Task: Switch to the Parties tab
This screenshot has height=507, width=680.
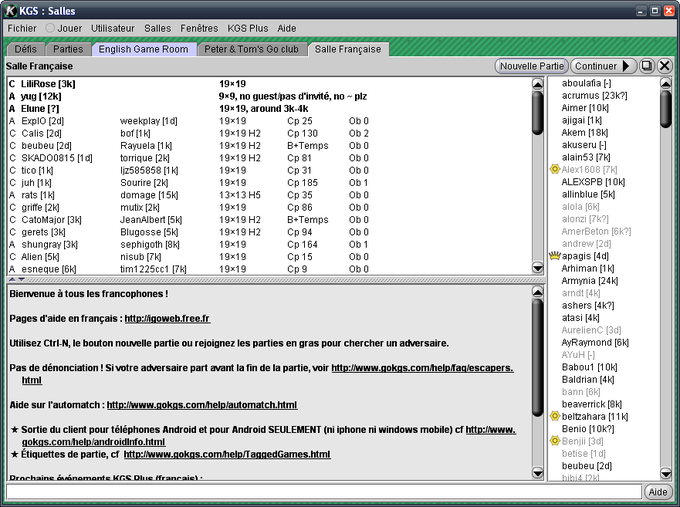Action: pos(68,49)
